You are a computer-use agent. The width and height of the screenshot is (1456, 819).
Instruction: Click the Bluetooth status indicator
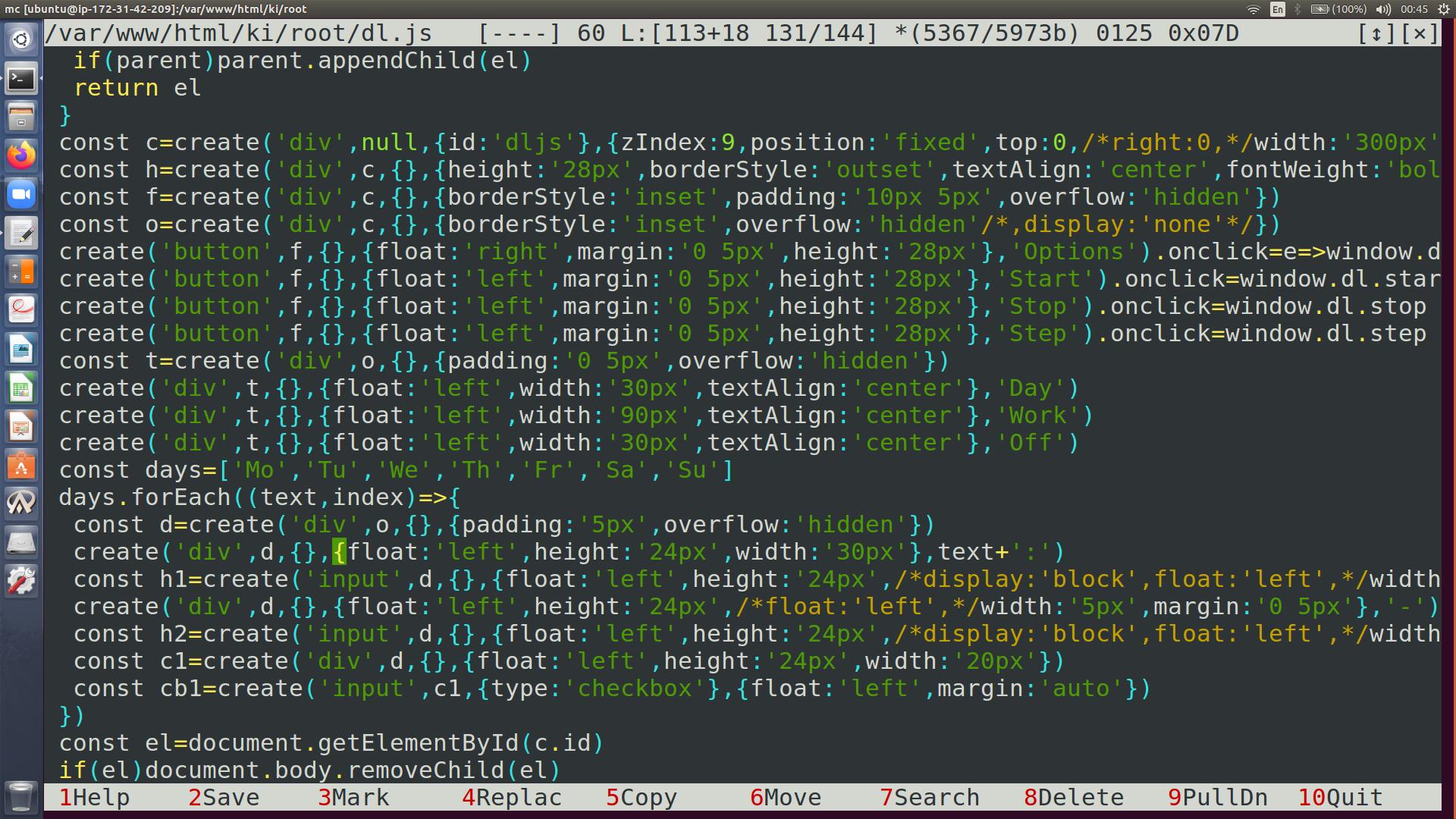click(x=1298, y=9)
